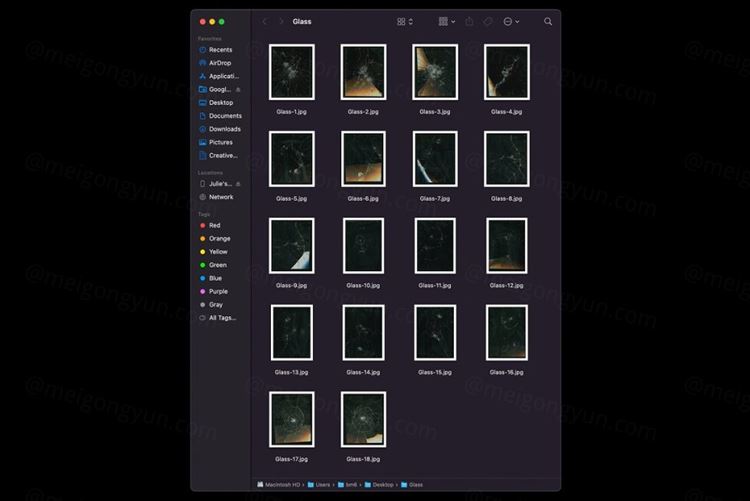Open Recents in the sidebar
The width and height of the screenshot is (750, 501).
click(x=219, y=50)
